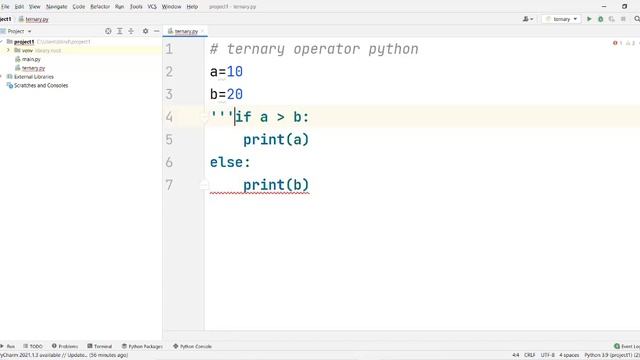Viewport: 640px width, 360px height.
Task: Click the warning count indicator in editor
Action: point(630,43)
